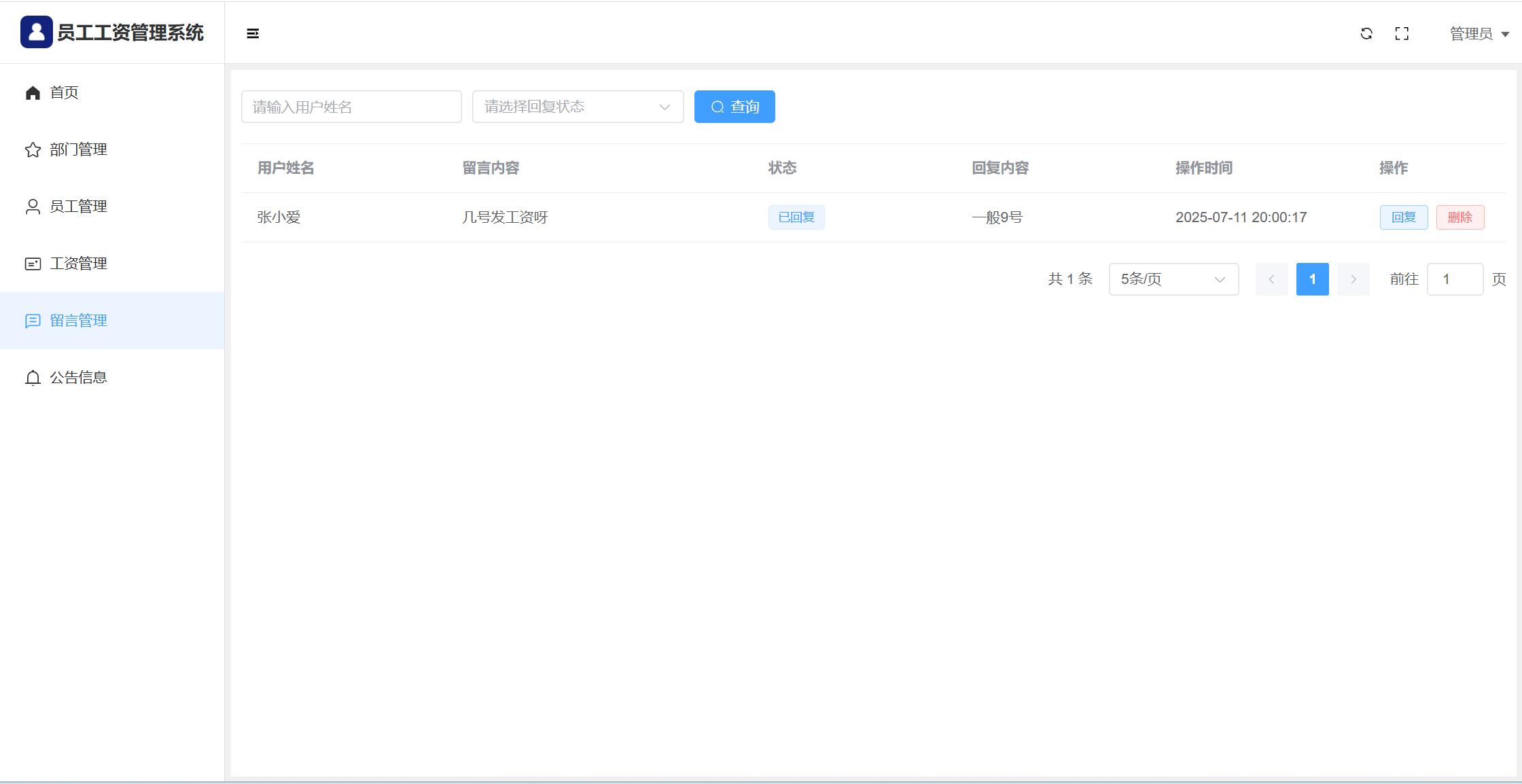Select 留言管理 in the sidebar
Screen dimensions: 1522x784
tap(78, 321)
